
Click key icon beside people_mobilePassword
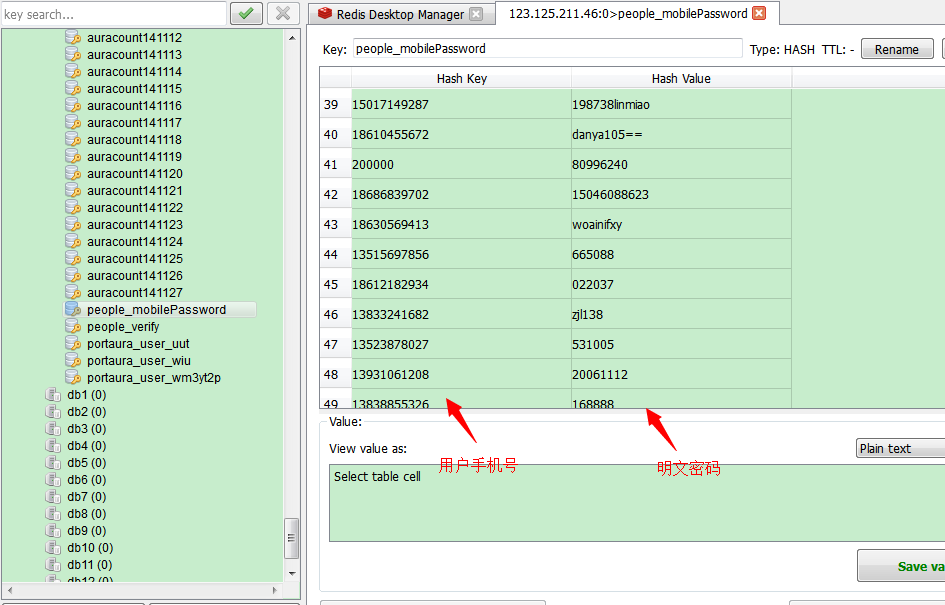point(73,309)
